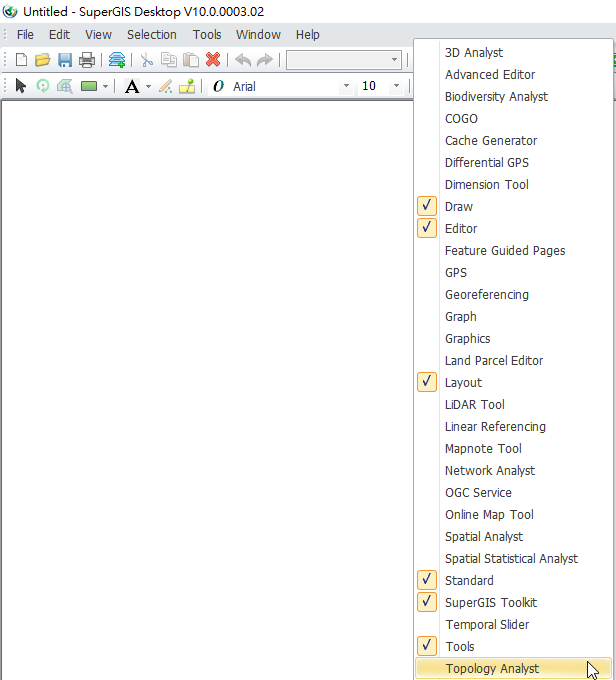Click the Undo arrow icon
The width and height of the screenshot is (616, 680).
point(243,60)
